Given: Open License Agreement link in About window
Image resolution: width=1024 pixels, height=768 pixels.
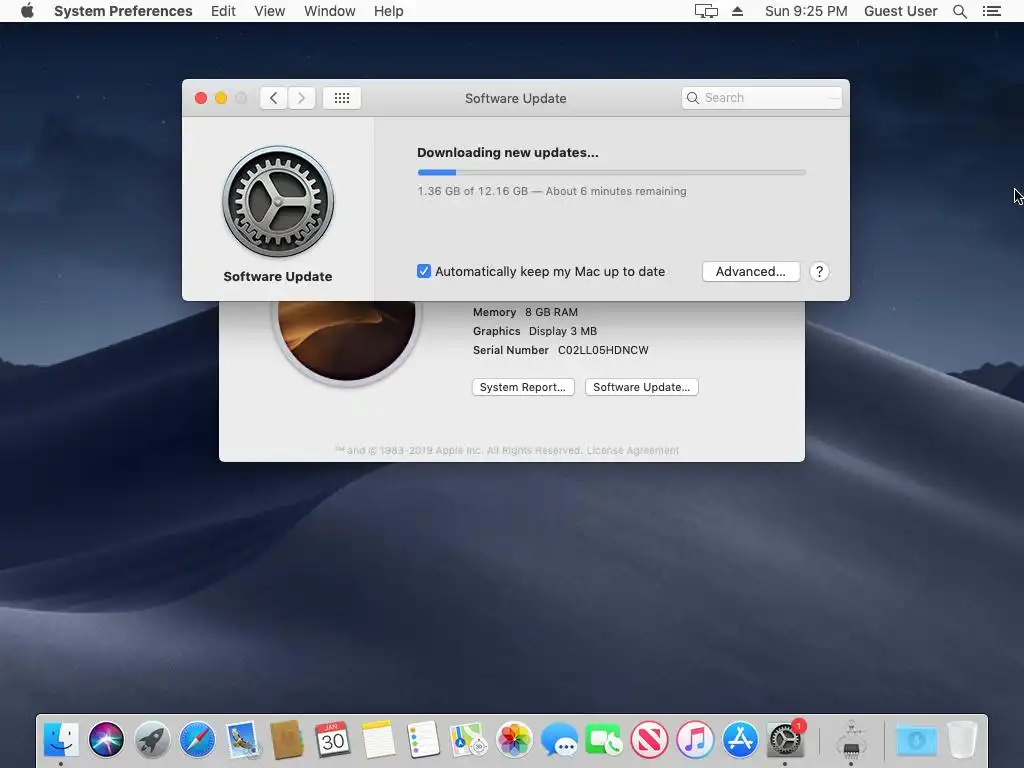Looking at the screenshot, I should [633, 451].
